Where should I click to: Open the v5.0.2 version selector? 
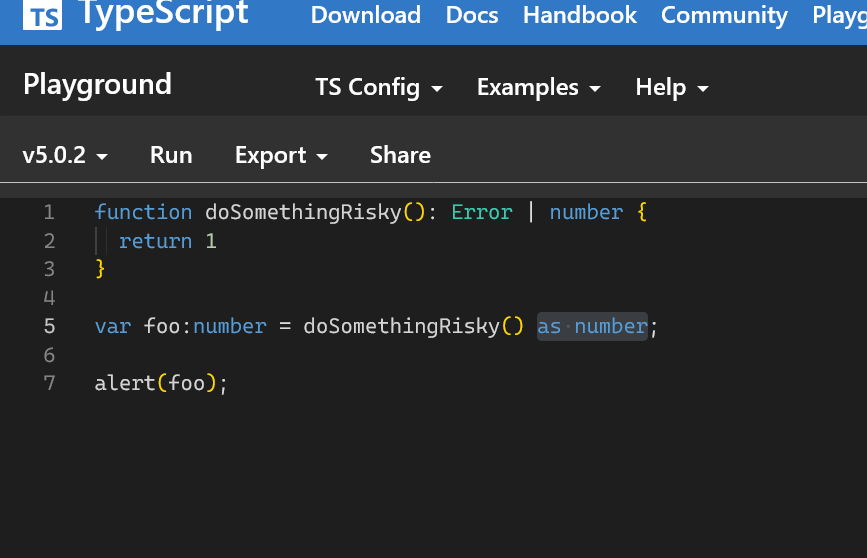point(65,155)
